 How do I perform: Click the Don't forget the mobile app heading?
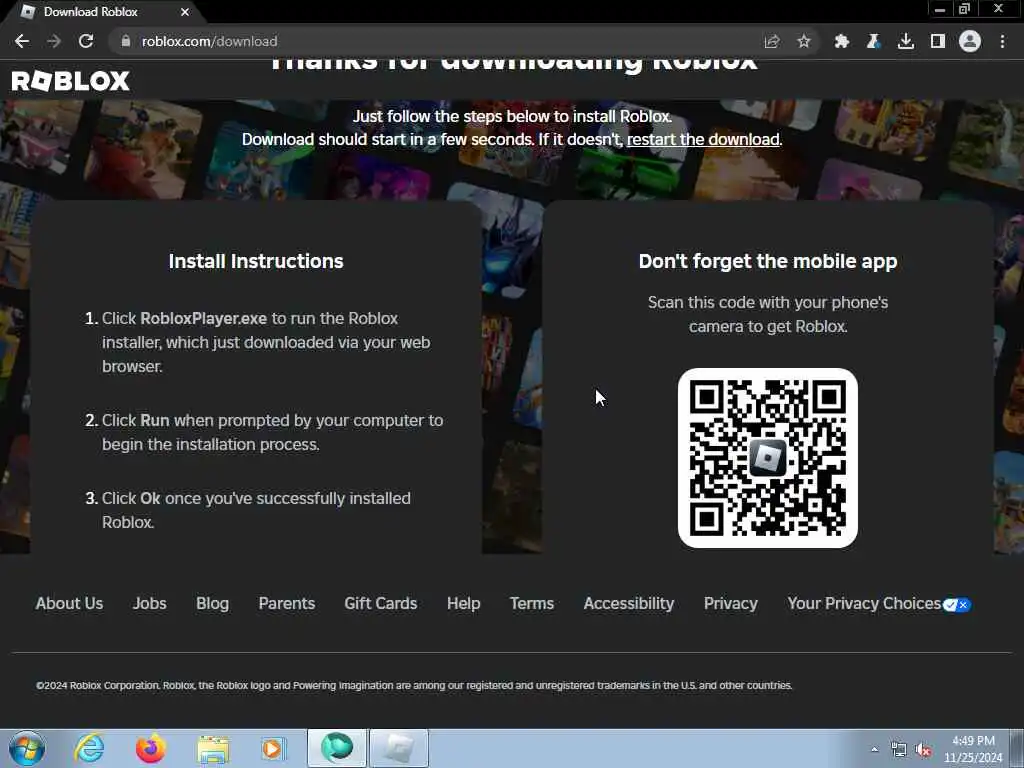coord(767,261)
